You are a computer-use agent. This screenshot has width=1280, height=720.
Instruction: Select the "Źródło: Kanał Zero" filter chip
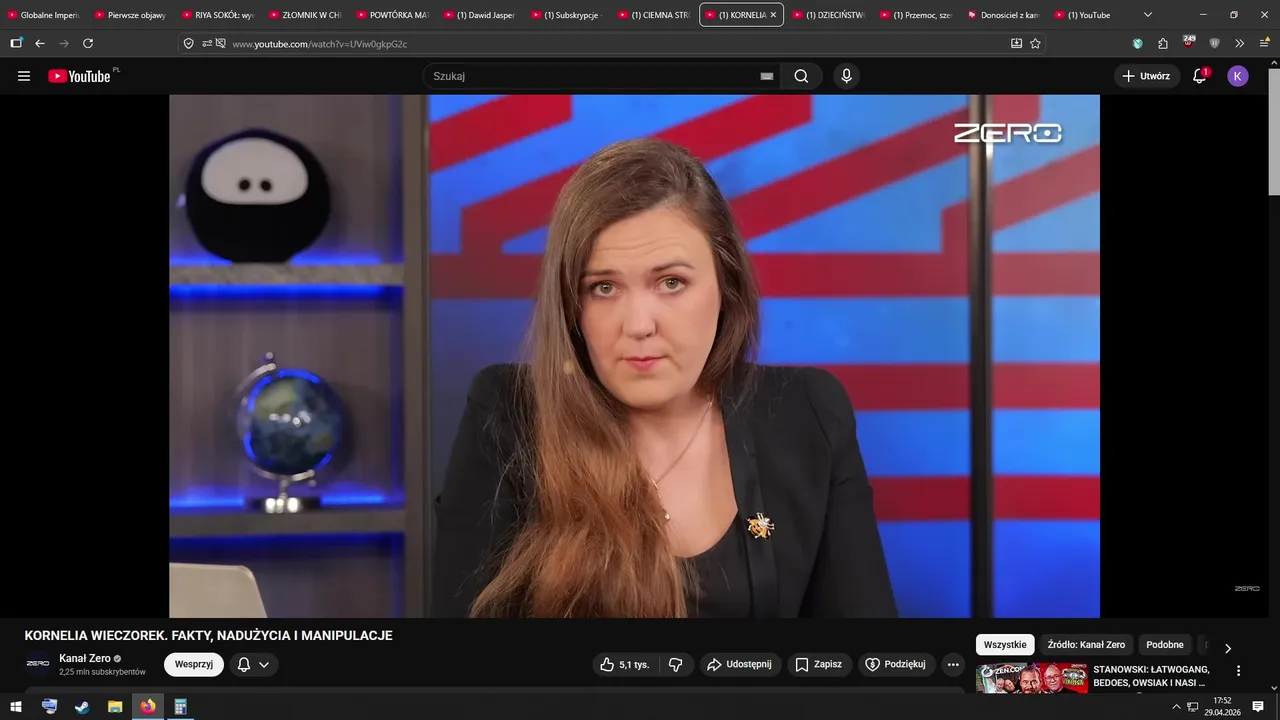[1086, 645]
